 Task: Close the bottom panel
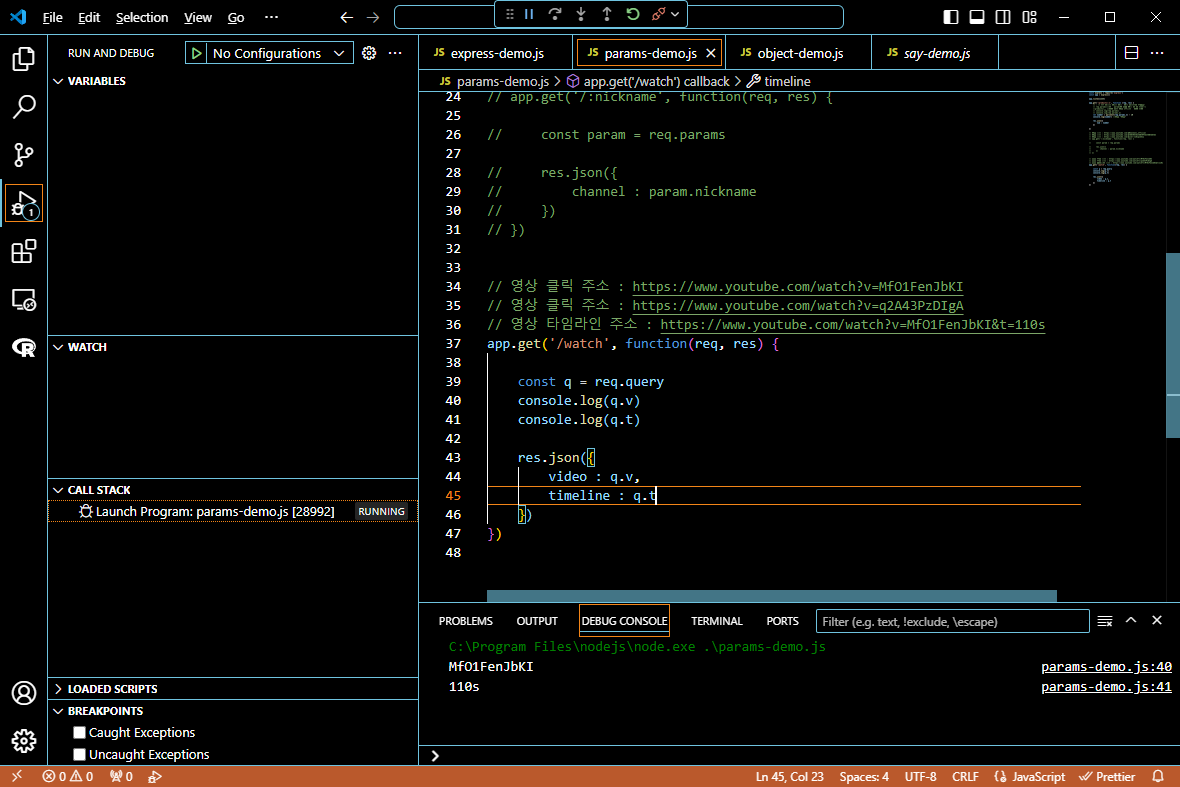[1157, 621]
